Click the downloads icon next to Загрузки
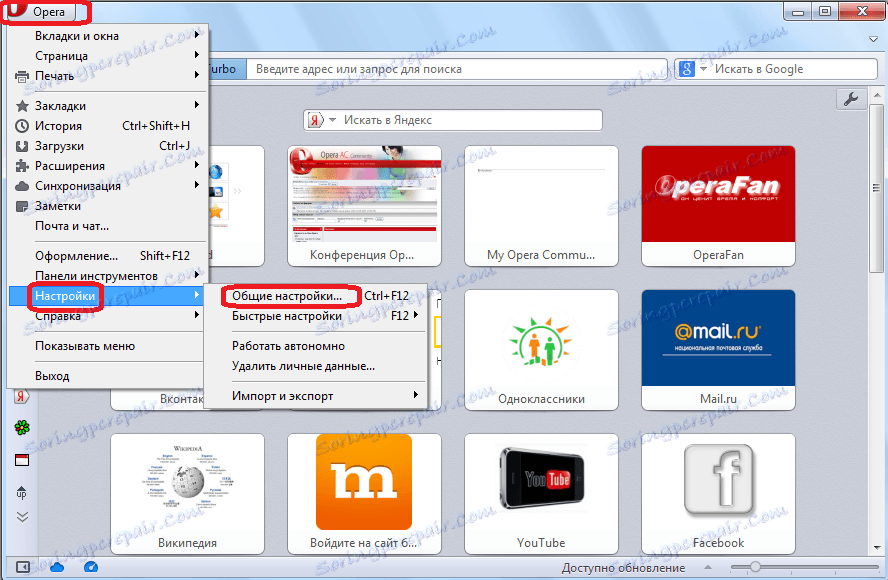 tap(22, 146)
